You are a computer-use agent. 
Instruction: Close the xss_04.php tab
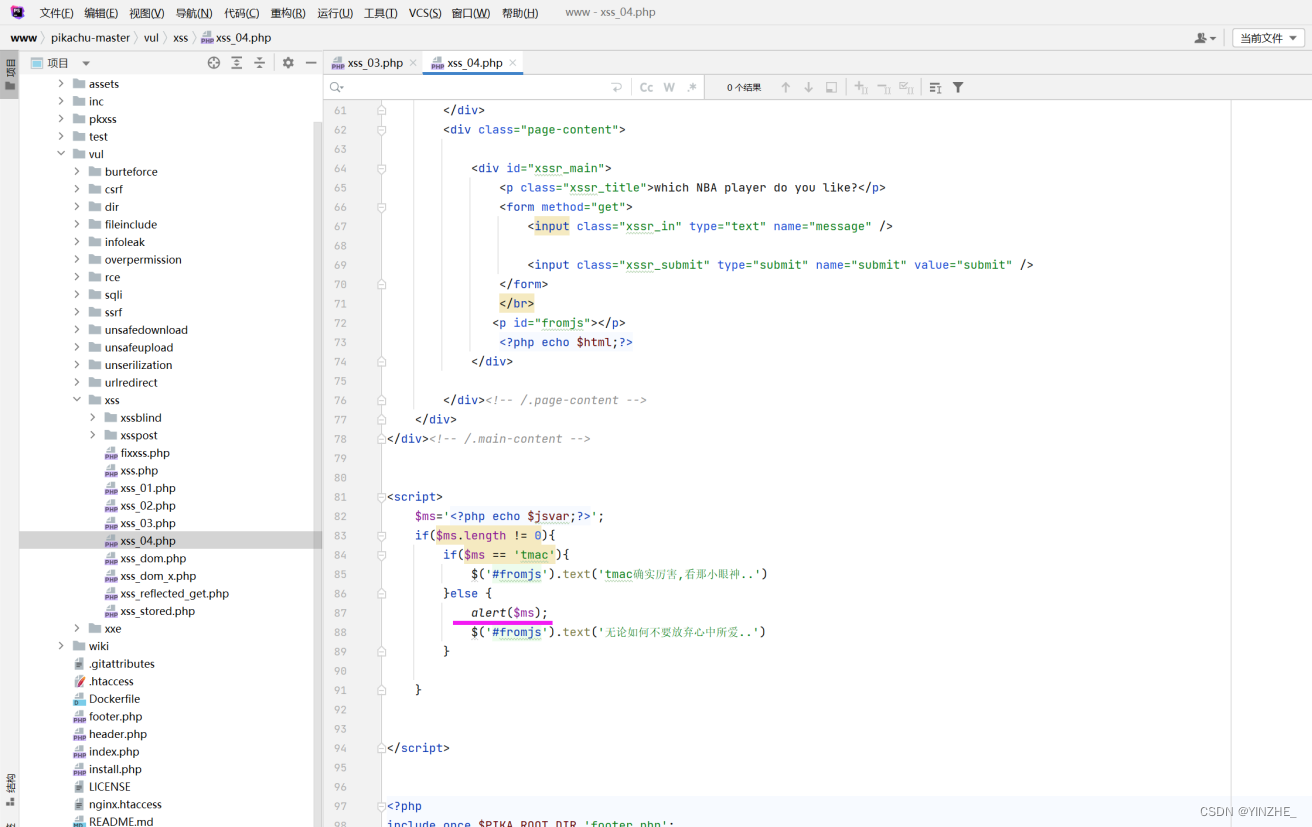tap(513, 63)
